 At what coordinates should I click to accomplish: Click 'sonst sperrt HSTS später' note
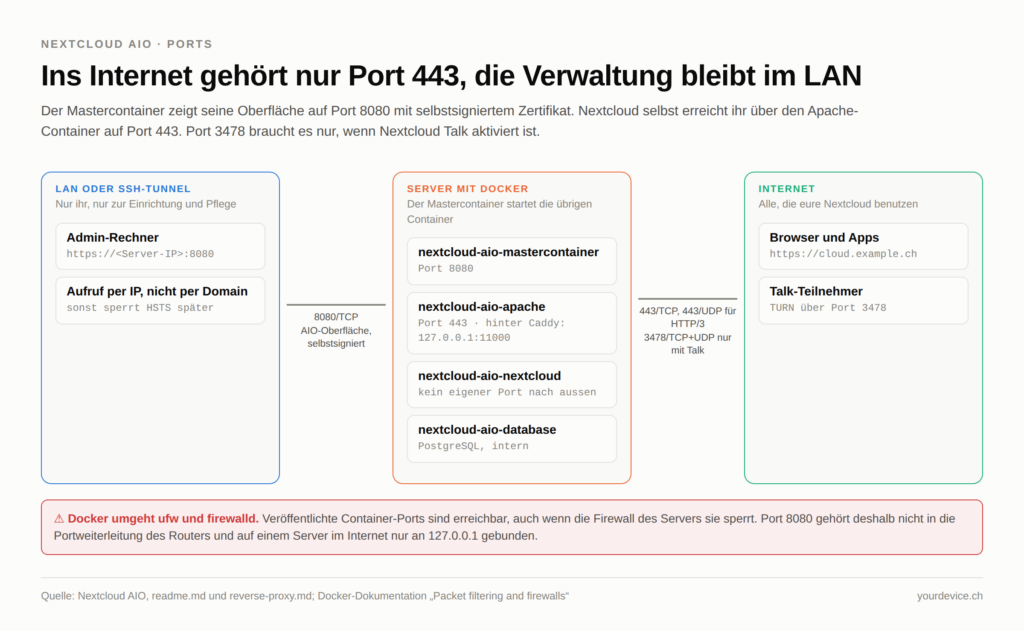coord(140,308)
